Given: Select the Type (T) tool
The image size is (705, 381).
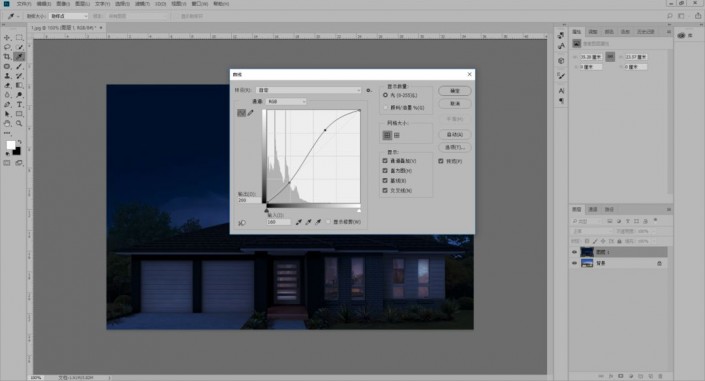Looking at the screenshot, I should pyautogui.click(x=19, y=104).
